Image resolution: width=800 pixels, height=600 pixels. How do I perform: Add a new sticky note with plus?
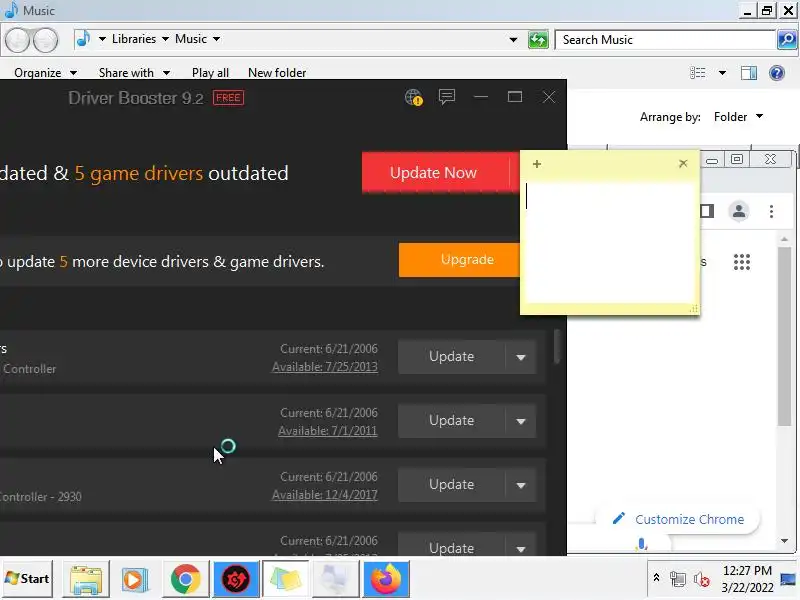[536, 164]
